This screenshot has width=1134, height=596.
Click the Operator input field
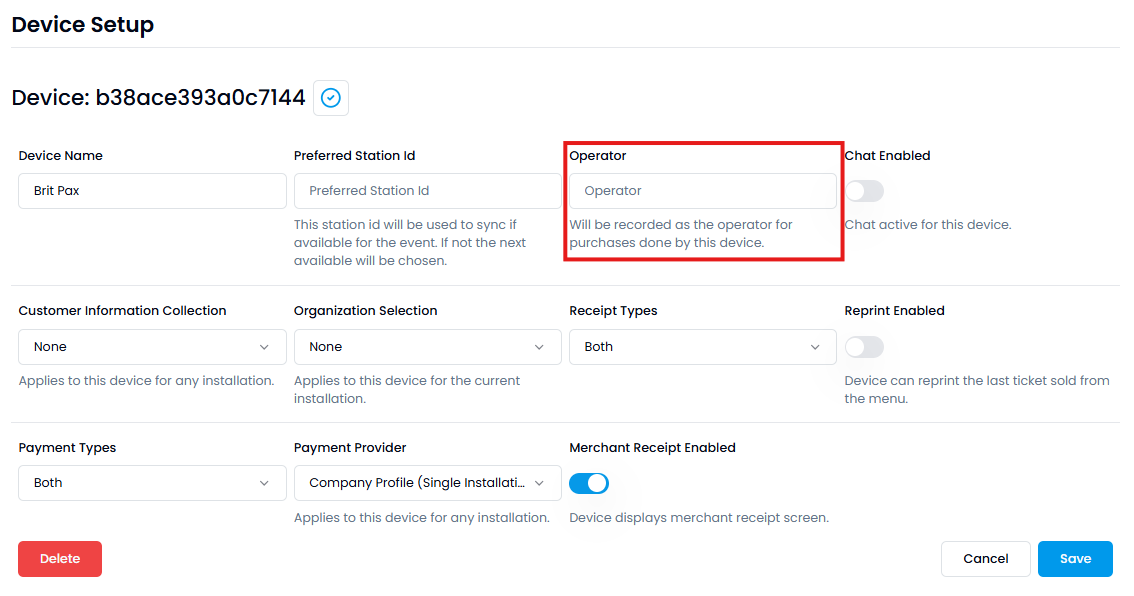click(702, 191)
